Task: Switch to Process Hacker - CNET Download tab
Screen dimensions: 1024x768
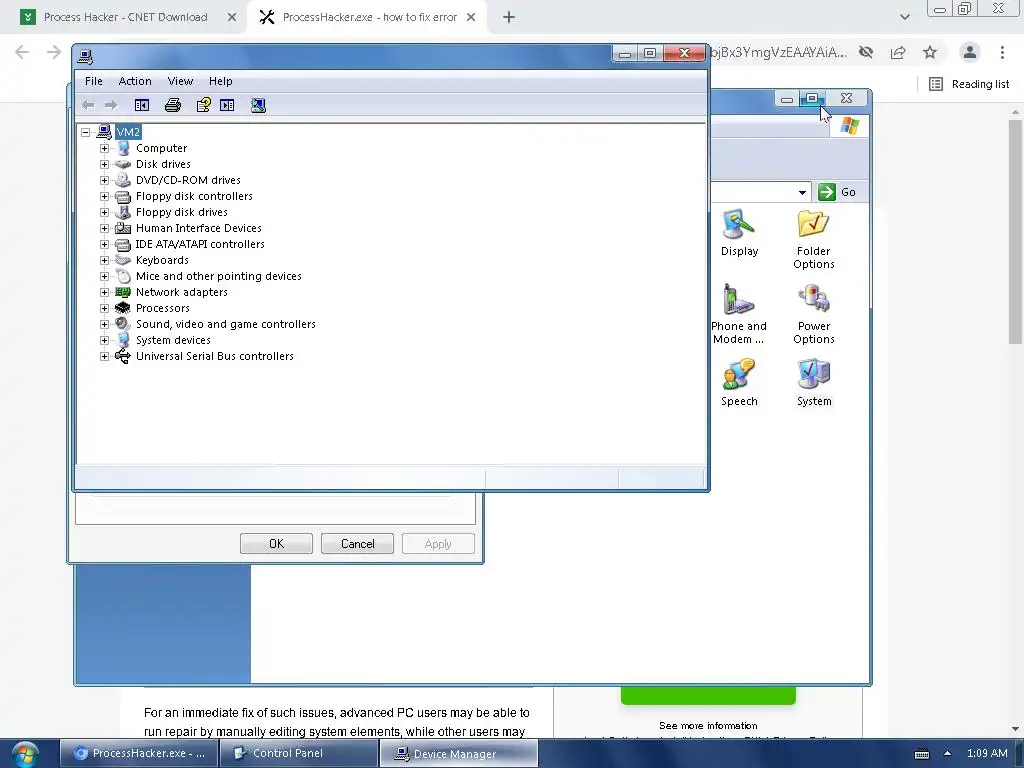Action: click(x=125, y=17)
